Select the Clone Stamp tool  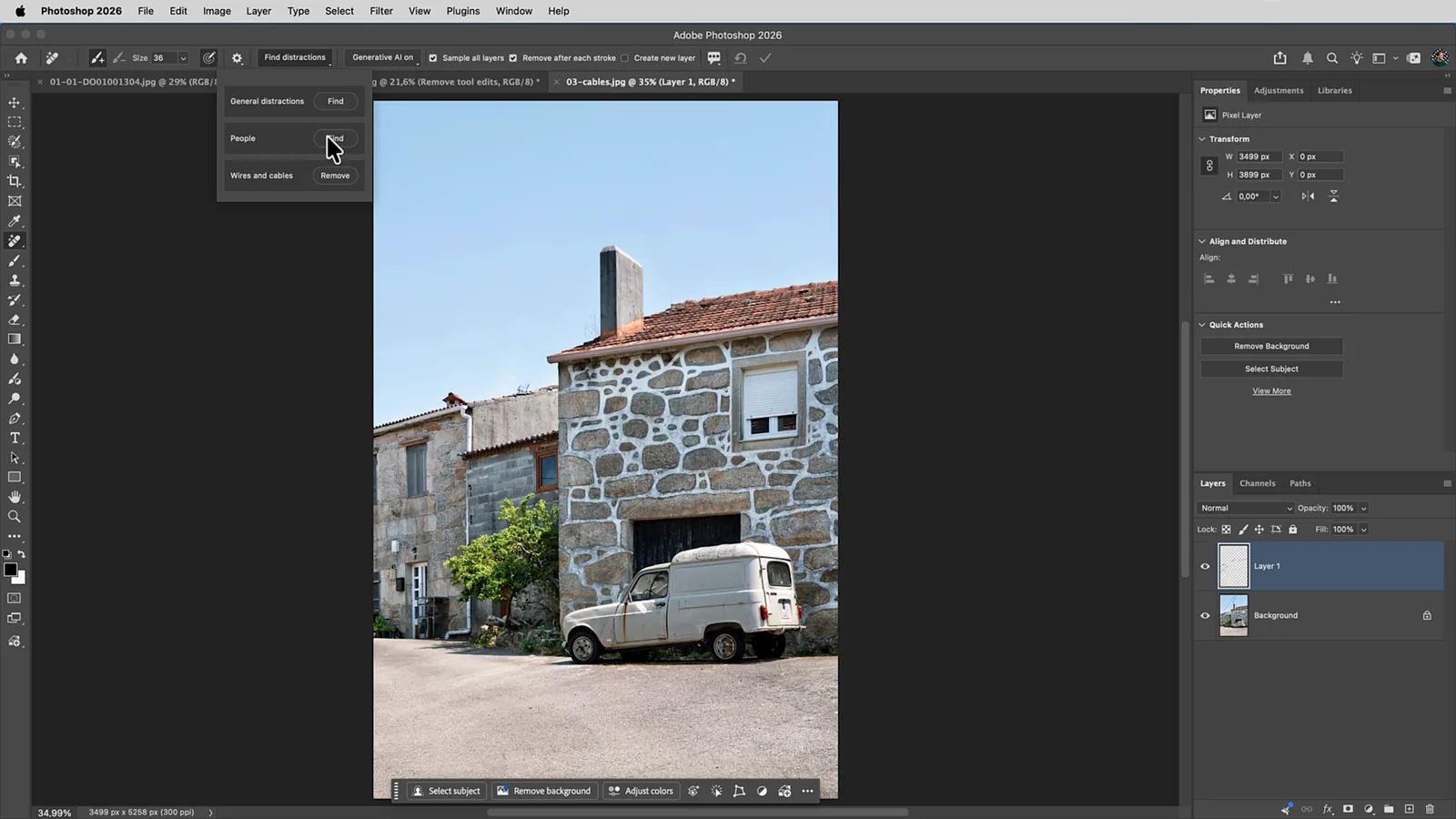15,280
